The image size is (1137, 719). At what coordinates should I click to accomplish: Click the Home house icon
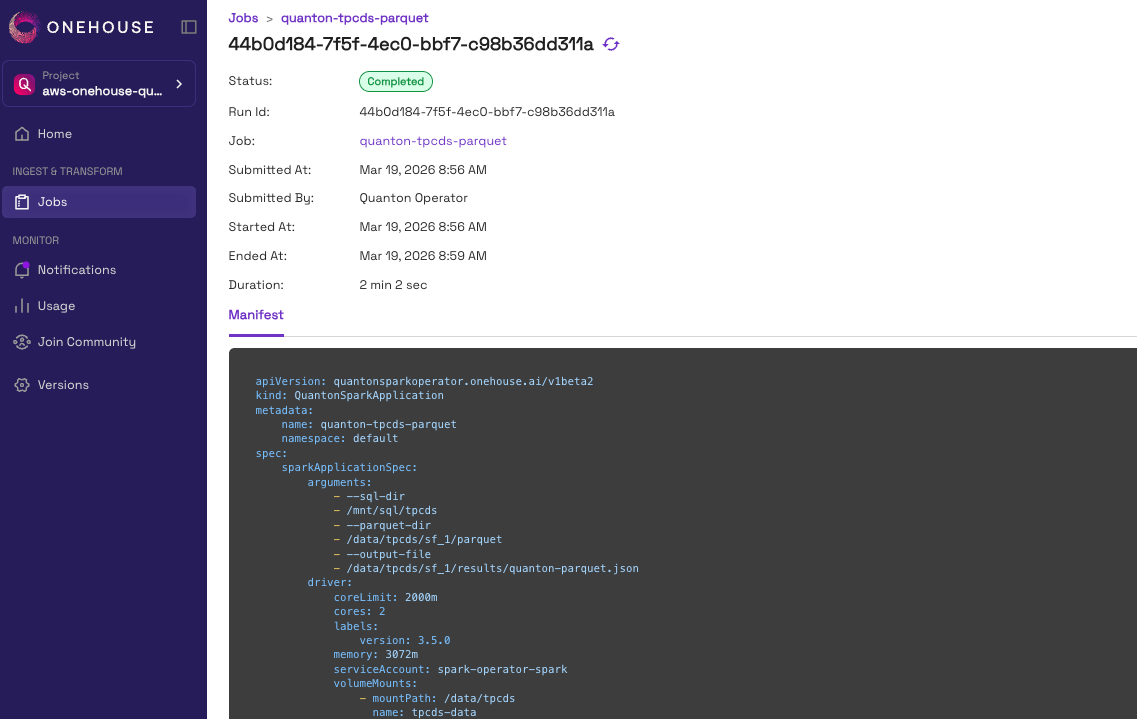click(x=22, y=134)
